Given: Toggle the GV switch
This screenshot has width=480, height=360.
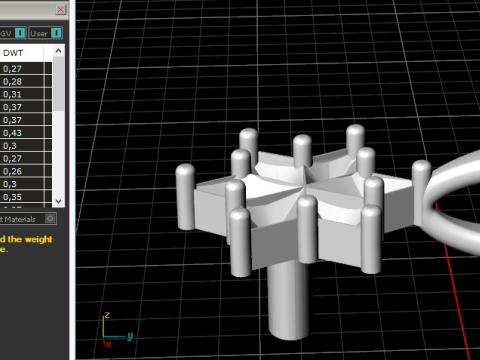Looking at the screenshot, I should click(20, 33).
